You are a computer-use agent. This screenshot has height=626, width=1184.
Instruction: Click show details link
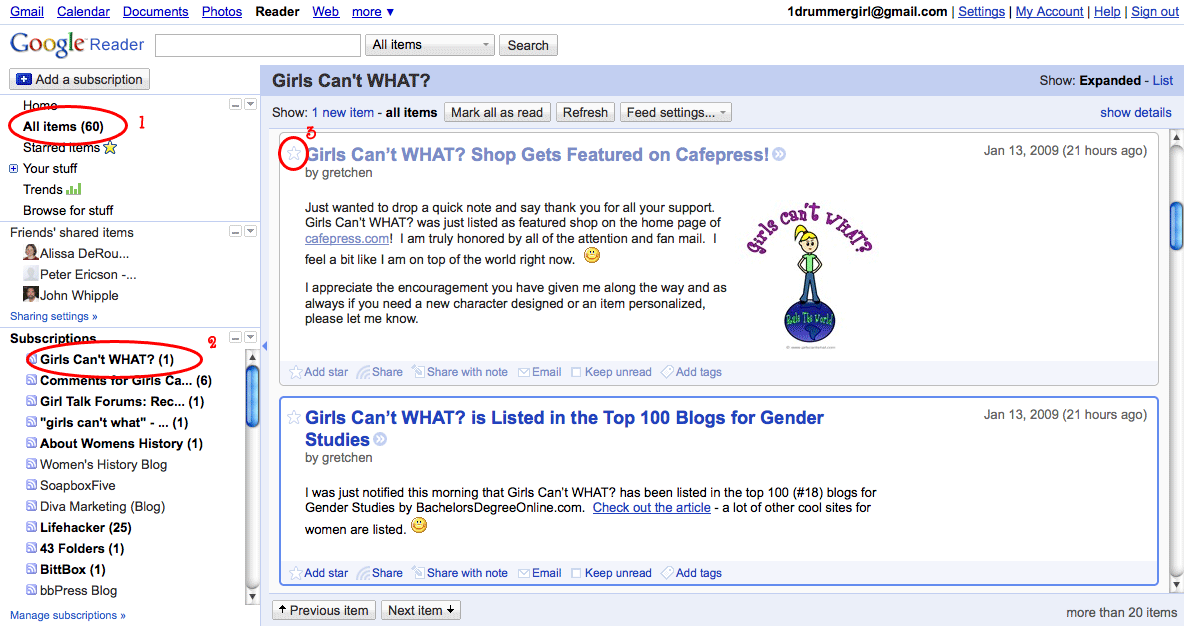1136,113
